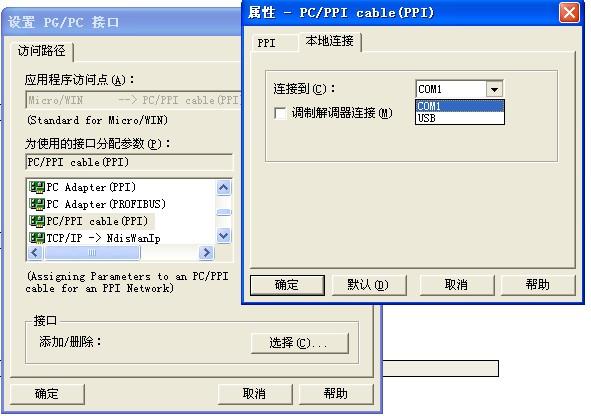Screen dimensions: 591x416
Task: Click the list's scroll down arrow
Action: [x=224, y=236]
